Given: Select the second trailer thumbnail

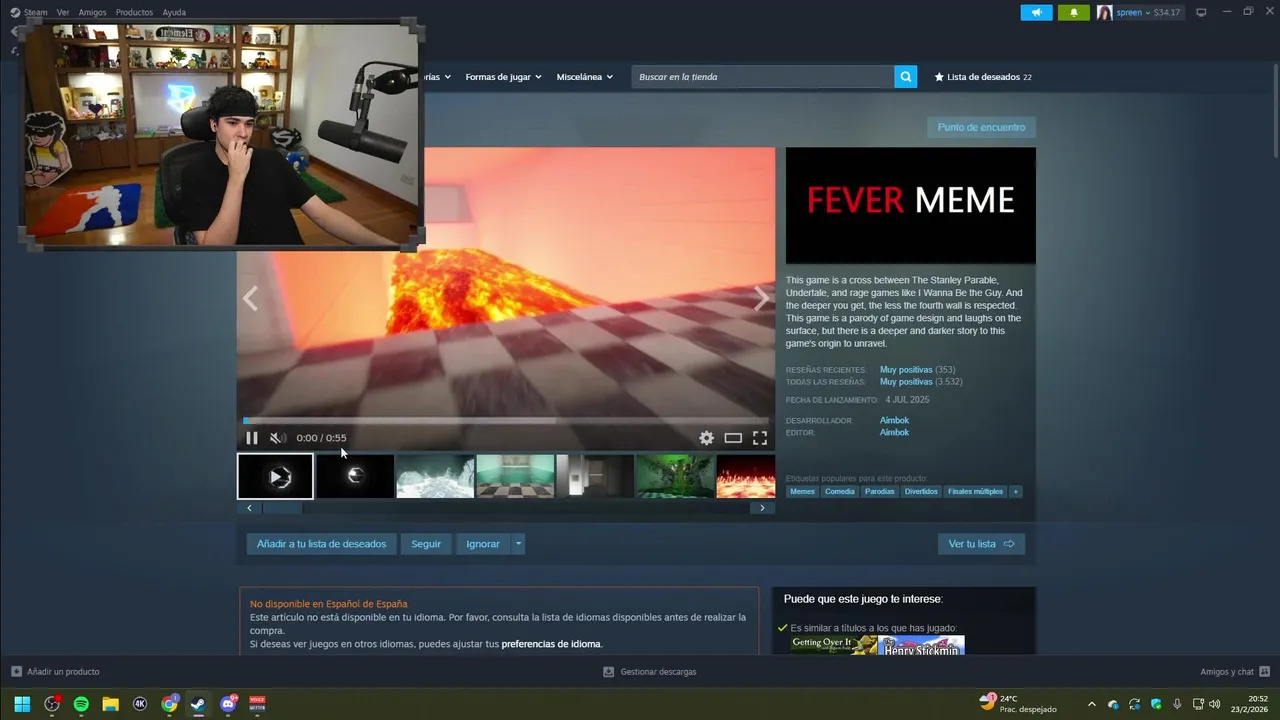Looking at the screenshot, I should [x=355, y=476].
